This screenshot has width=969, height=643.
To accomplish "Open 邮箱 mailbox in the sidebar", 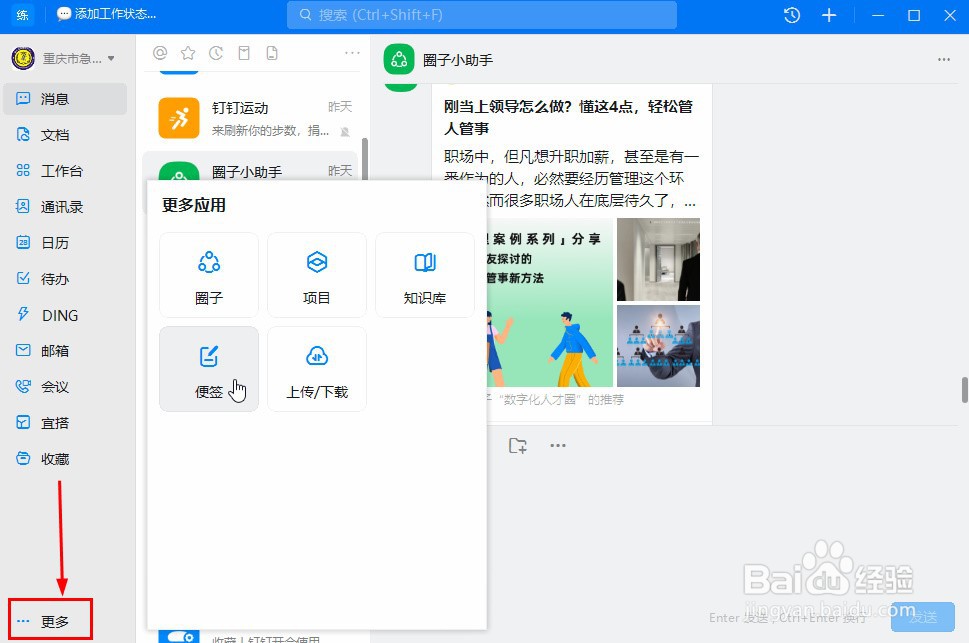I will coord(65,351).
